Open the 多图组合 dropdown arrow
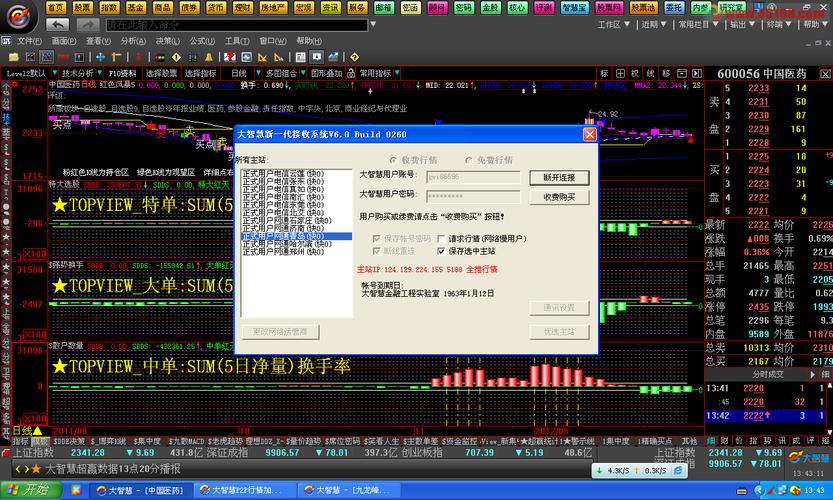 pyautogui.click(x=303, y=73)
